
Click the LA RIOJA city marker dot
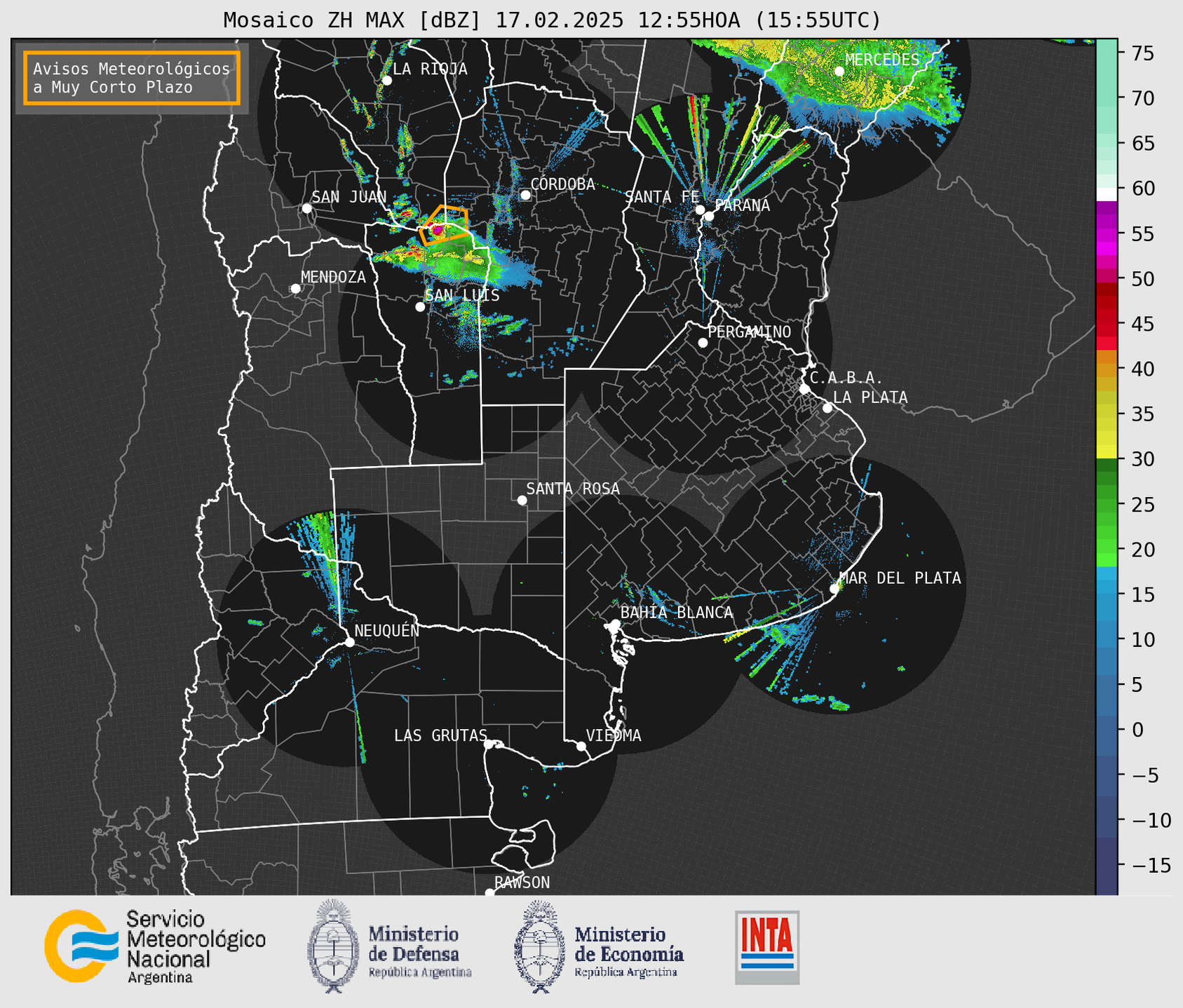(x=387, y=81)
